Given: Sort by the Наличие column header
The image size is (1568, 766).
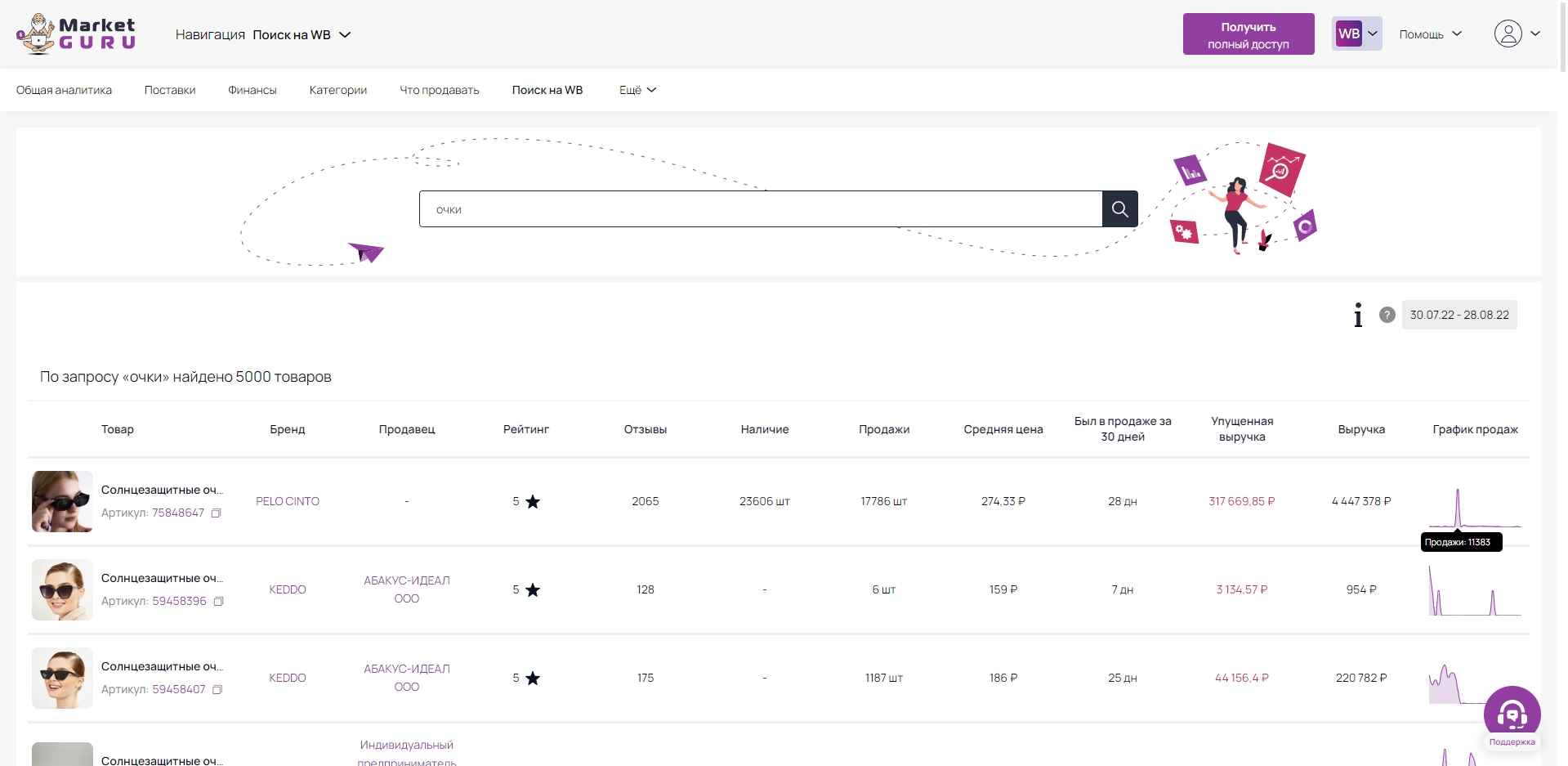Looking at the screenshot, I should click(x=765, y=429).
